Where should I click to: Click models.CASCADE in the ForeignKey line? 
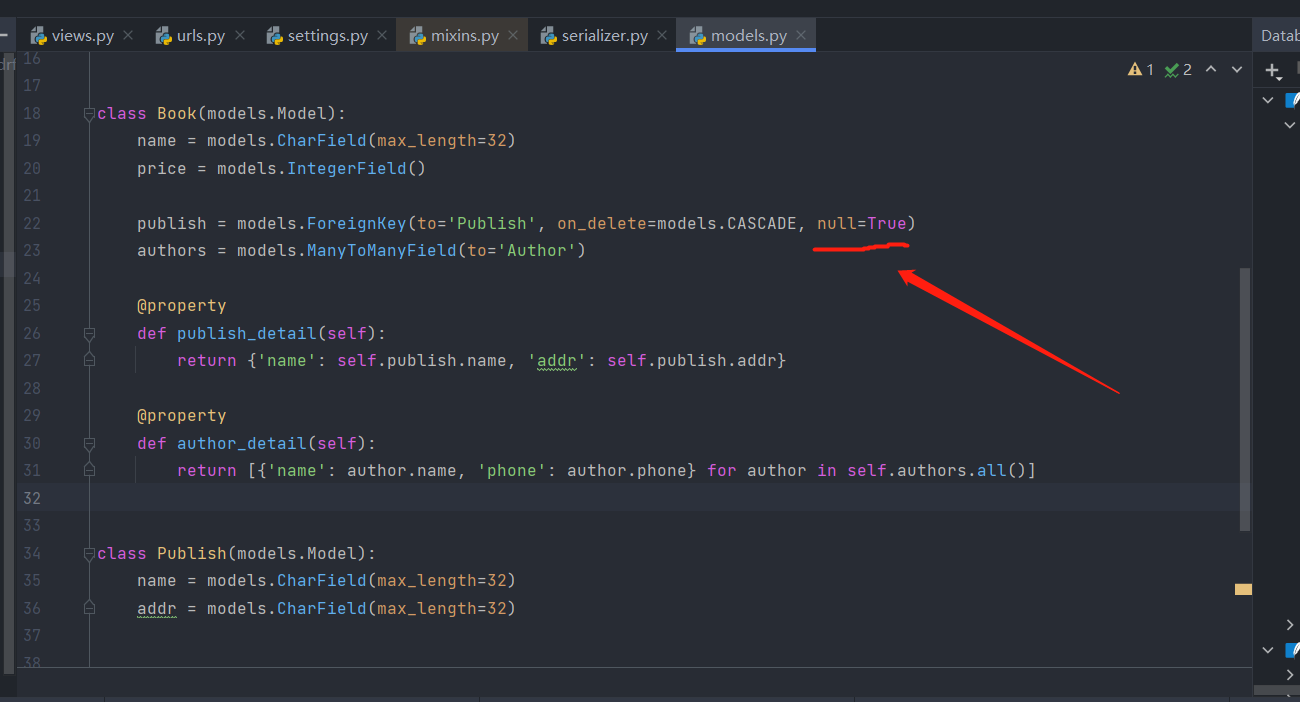pos(727,223)
